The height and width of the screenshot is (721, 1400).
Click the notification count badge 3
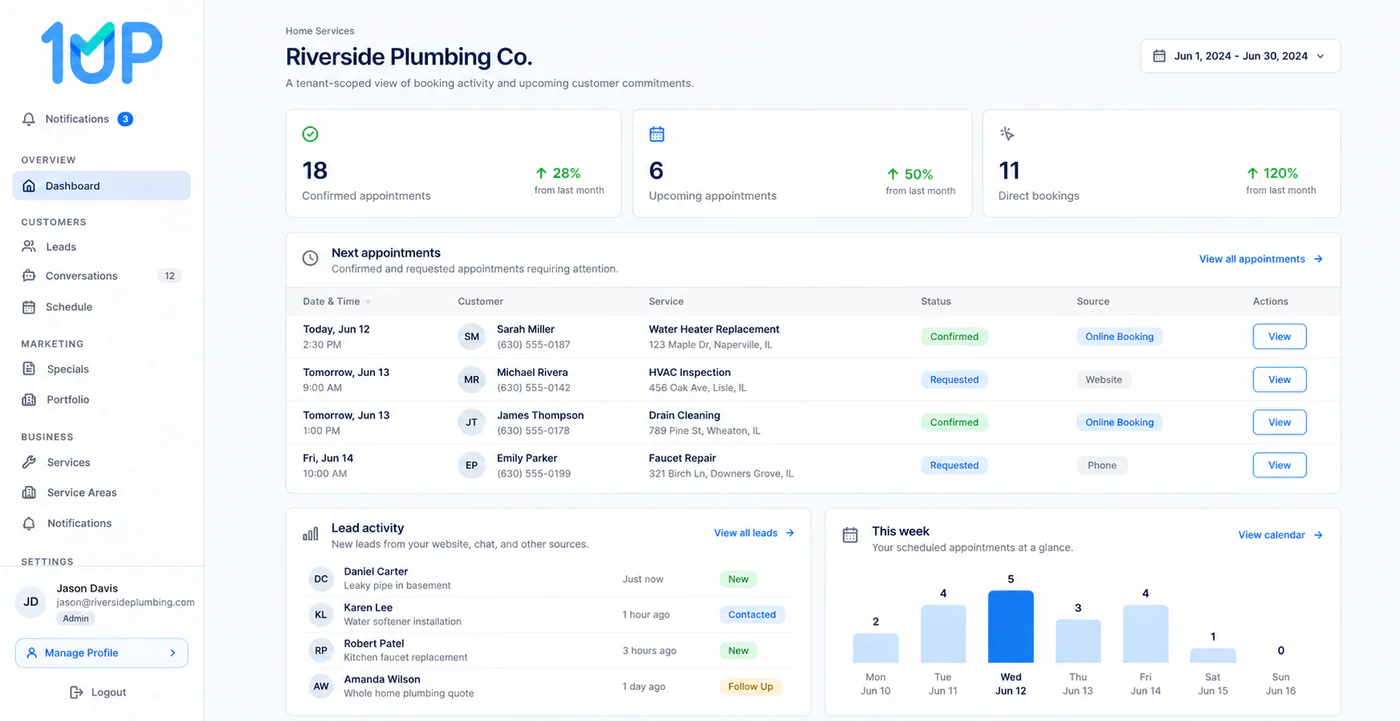(x=125, y=119)
